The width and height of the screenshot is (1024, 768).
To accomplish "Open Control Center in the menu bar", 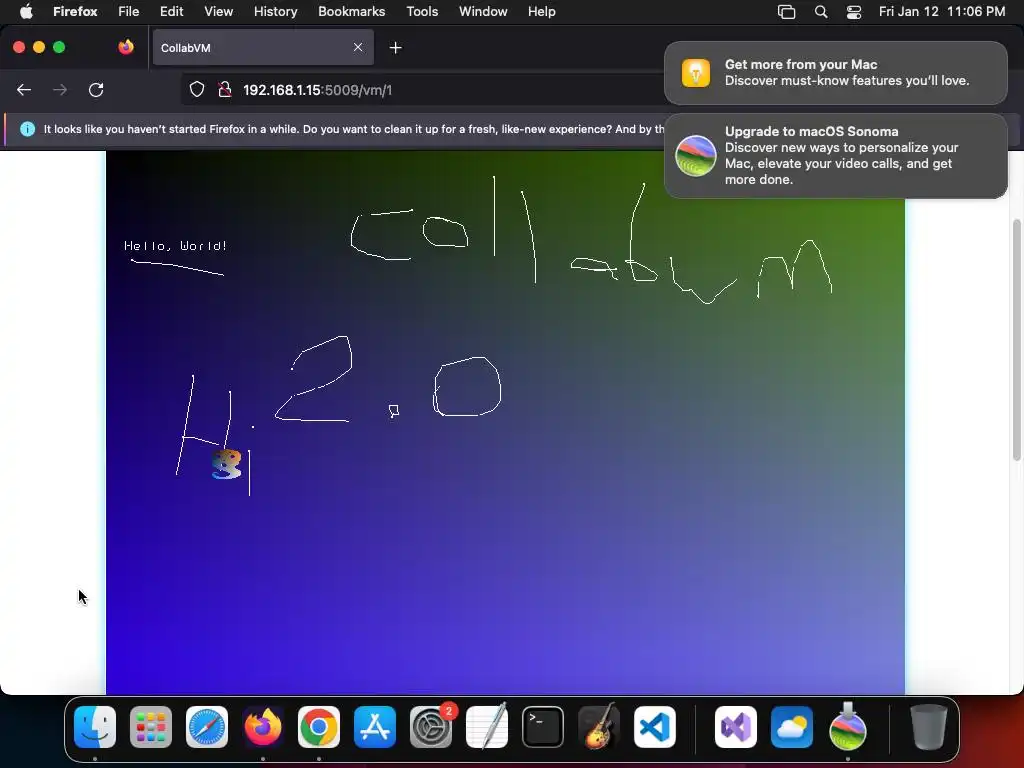I will click(854, 12).
